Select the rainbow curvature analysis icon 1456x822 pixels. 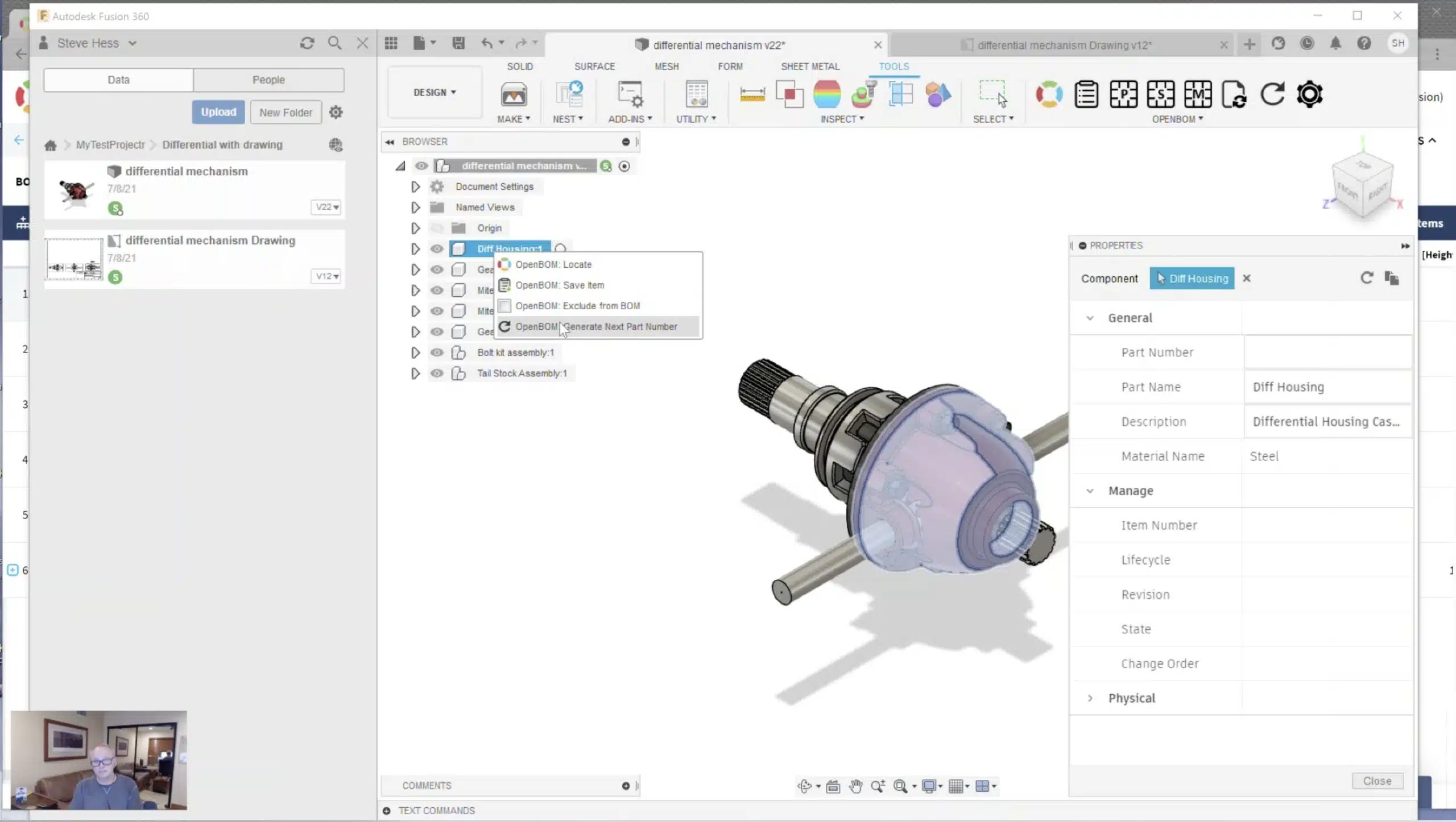click(827, 94)
